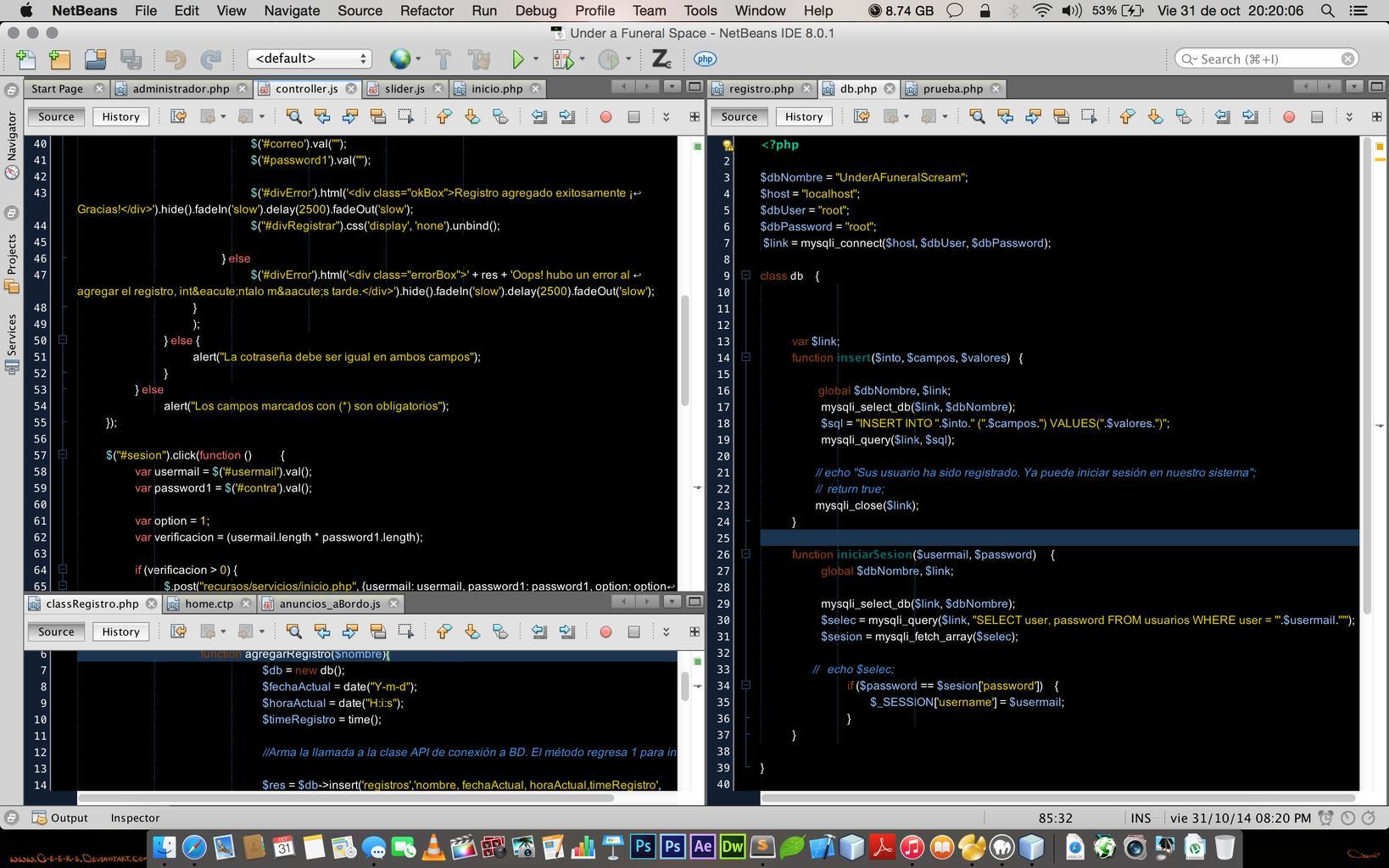
Task: Collapse the iniciarSesion function fold at line 26
Action: tap(745, 554)
